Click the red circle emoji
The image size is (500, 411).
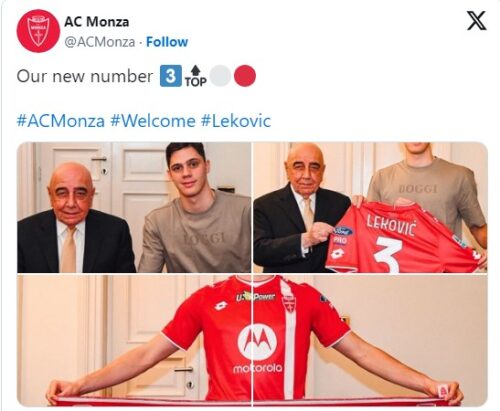click(x=245, y=76)
